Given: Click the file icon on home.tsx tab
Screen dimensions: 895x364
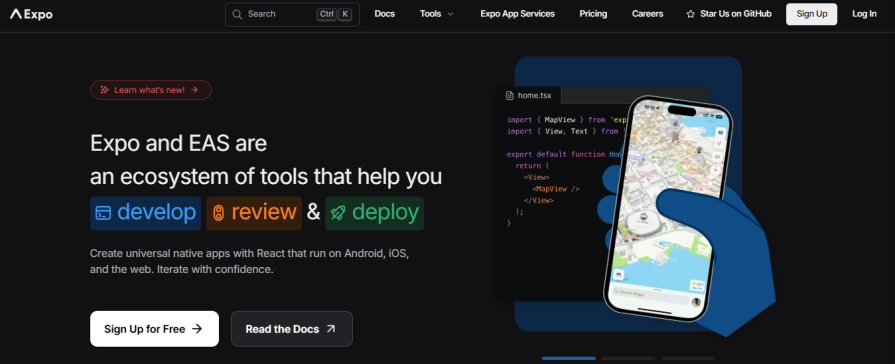Looking at the screenshot, I should click(x=510, y=95).
